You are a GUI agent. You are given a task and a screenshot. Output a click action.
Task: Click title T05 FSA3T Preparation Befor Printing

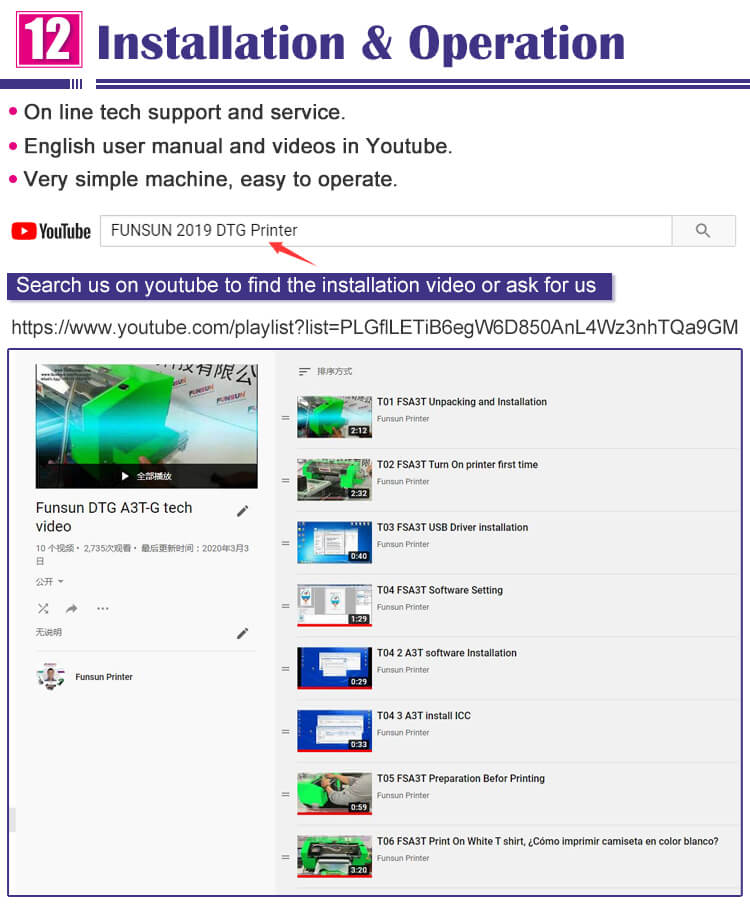coord(461,778)
